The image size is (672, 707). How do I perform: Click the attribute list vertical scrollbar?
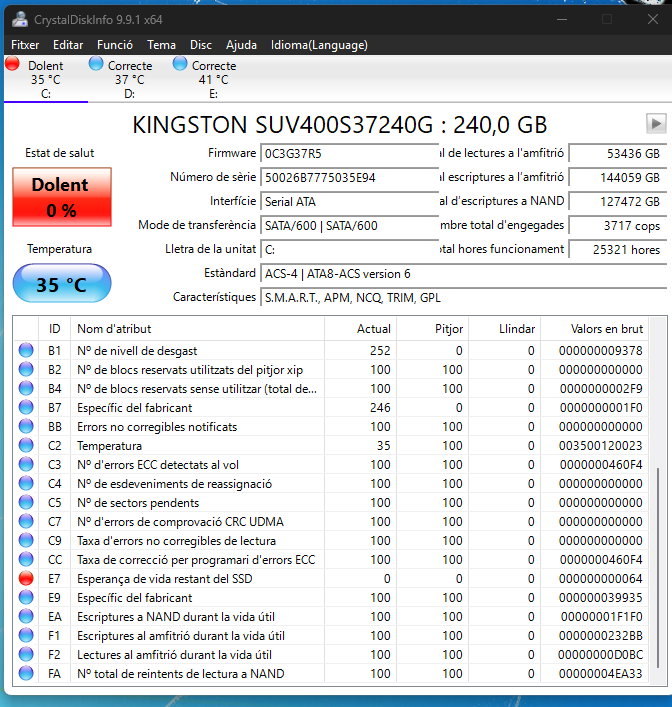click(658, 567)
